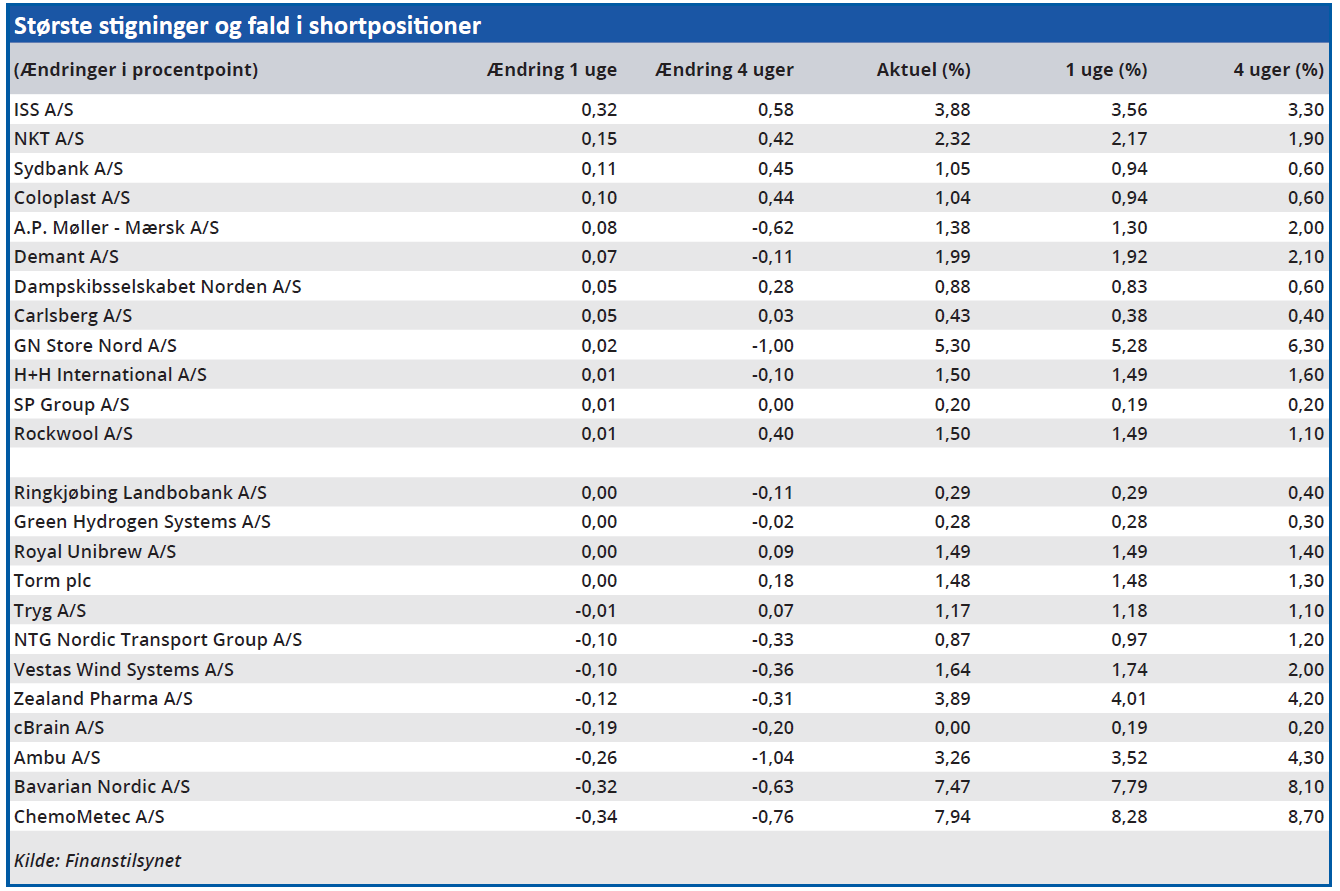Viewport: 1340px width, 891px height.
Task: Click Zealand Pharma 1 uge value 4,01
Action: coord(1129,699)
